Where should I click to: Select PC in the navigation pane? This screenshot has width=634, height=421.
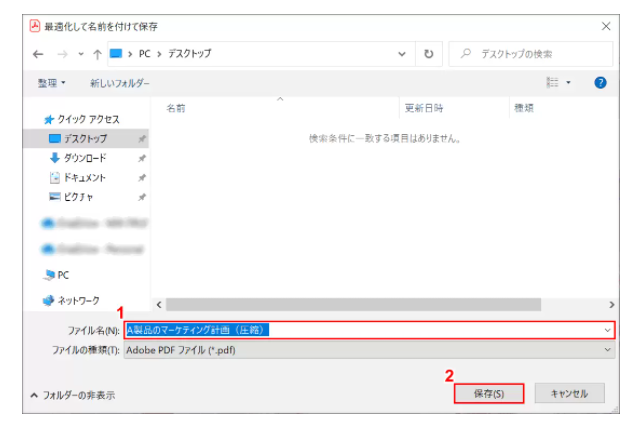coord(62,275)
